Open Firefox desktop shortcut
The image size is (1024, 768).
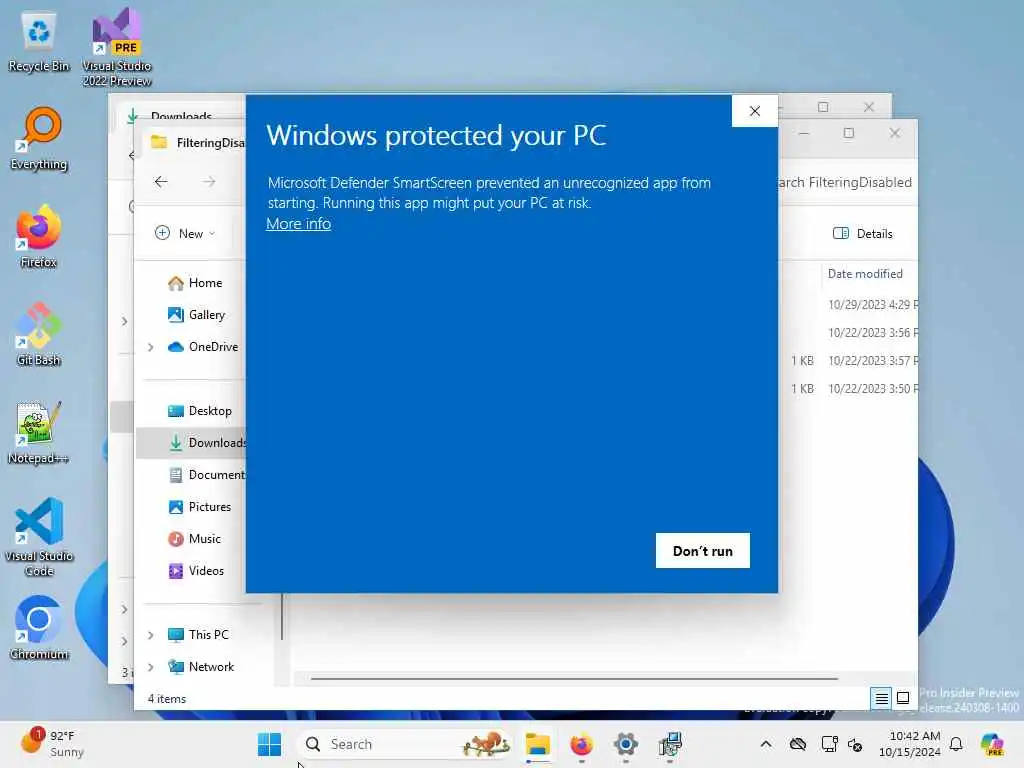pos(39,237)
